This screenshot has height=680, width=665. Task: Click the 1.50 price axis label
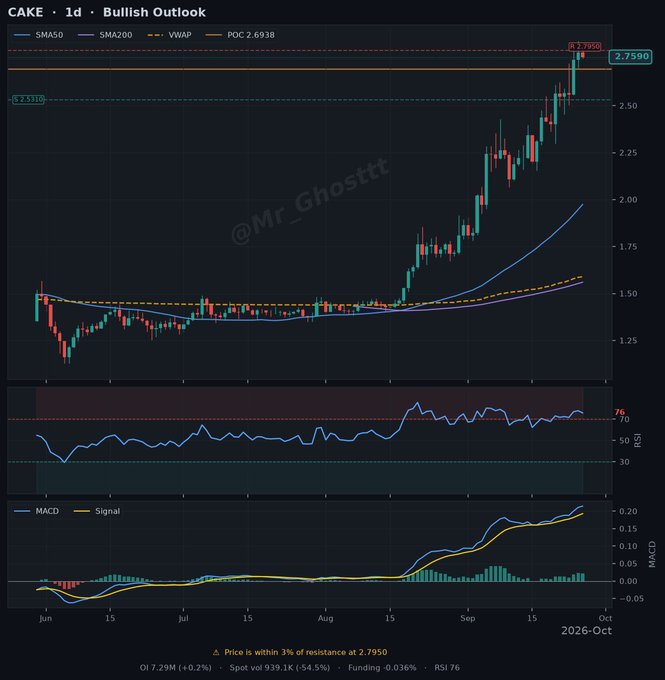[628, 294]
